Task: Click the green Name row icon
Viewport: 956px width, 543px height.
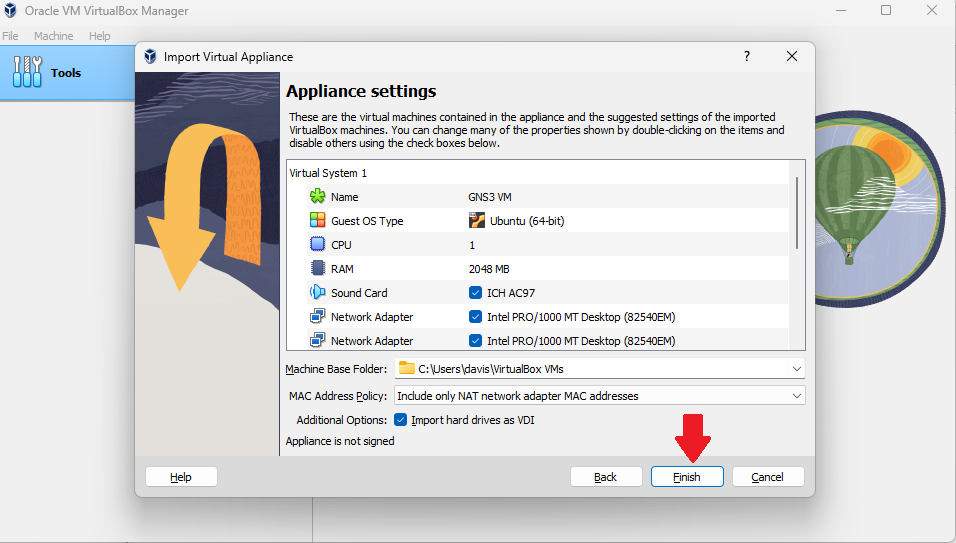Action: 318,196
